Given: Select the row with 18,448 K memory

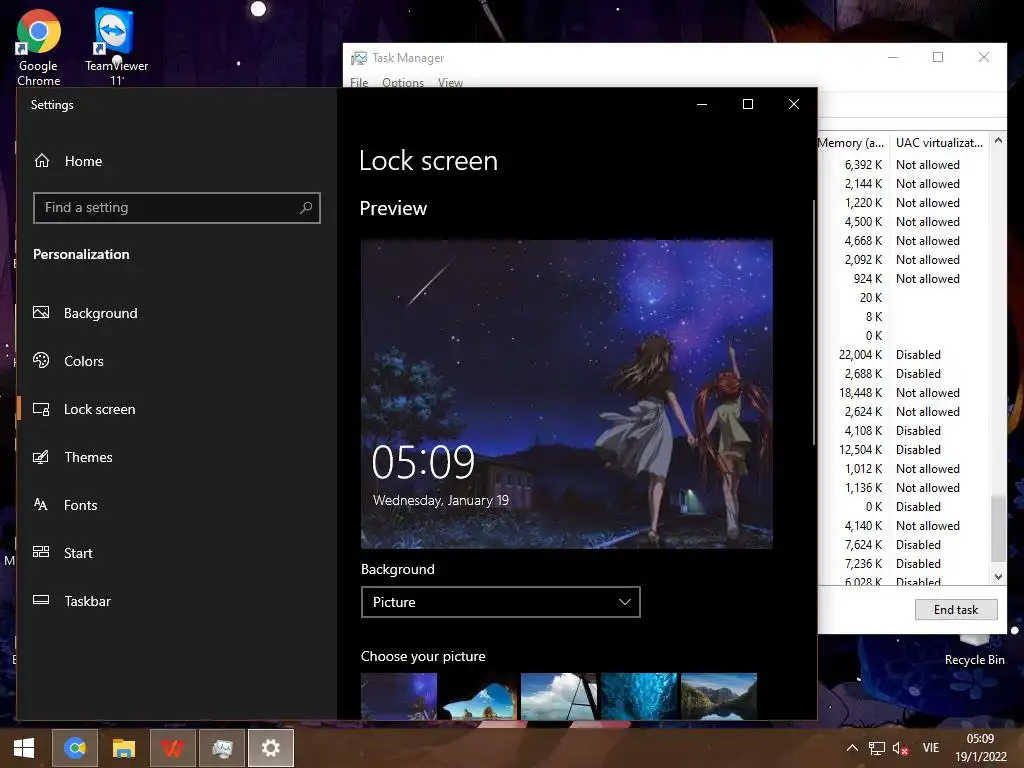Looking at the screenshot, I should (904, 392).
